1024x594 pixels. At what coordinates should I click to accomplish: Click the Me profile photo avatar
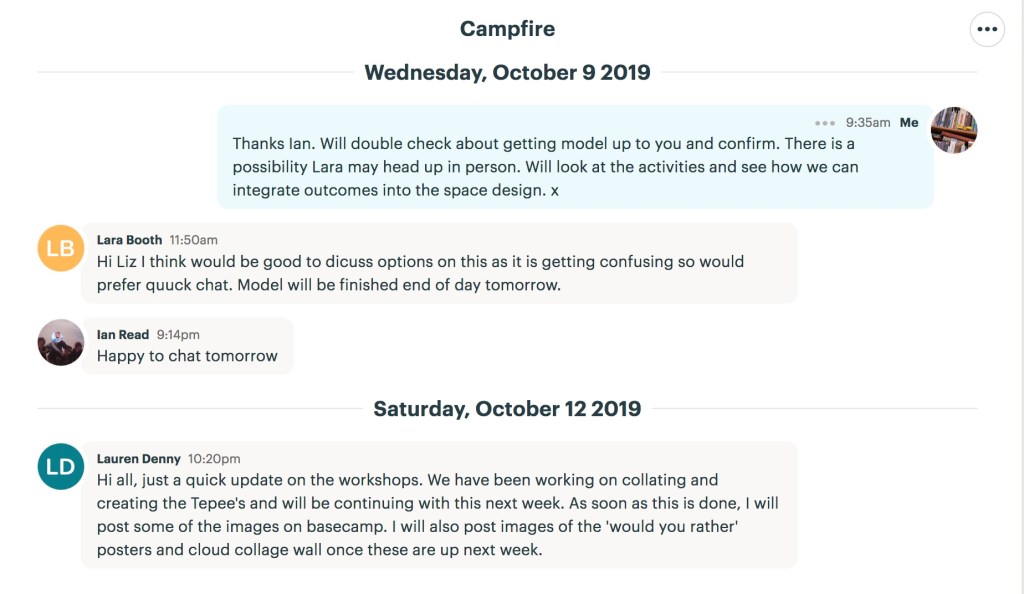pyautogui.click(x=953, y=130)
